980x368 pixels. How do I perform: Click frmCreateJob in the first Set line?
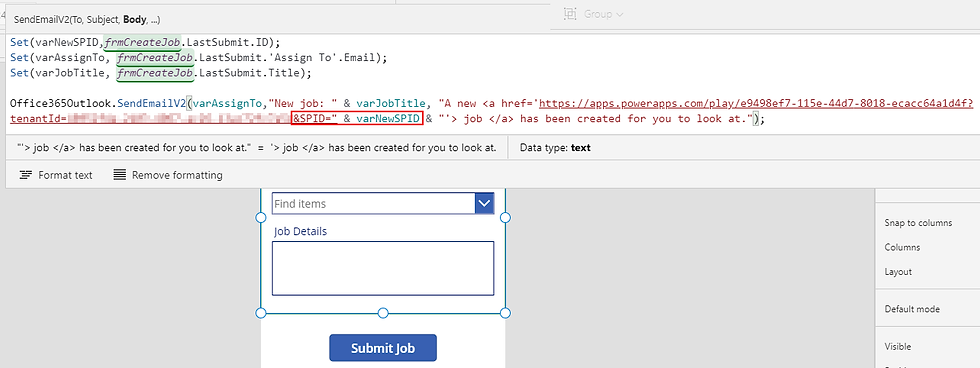[142, 42]
